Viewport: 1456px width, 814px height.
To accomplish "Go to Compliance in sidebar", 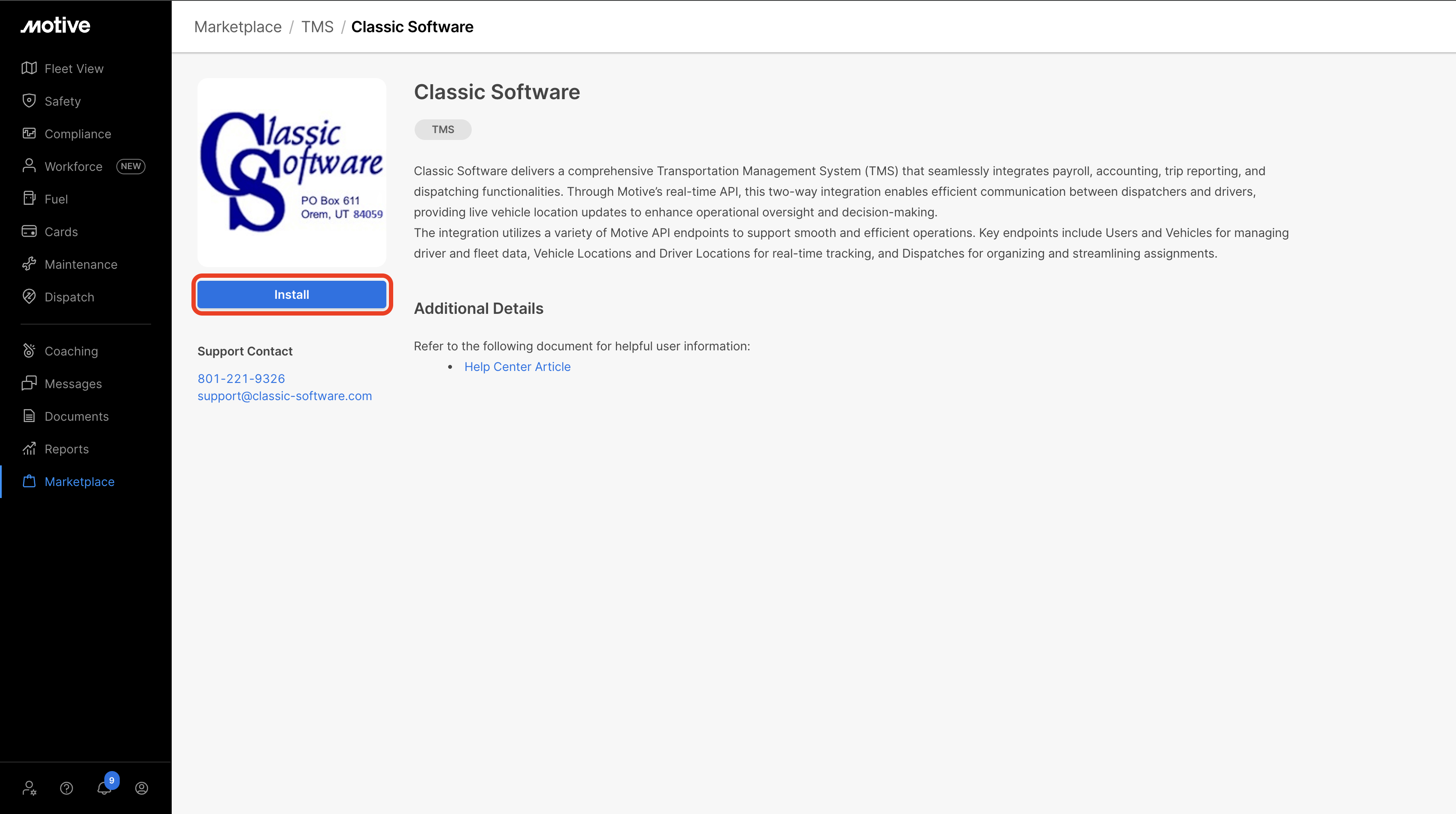I will tap(78, 134).
